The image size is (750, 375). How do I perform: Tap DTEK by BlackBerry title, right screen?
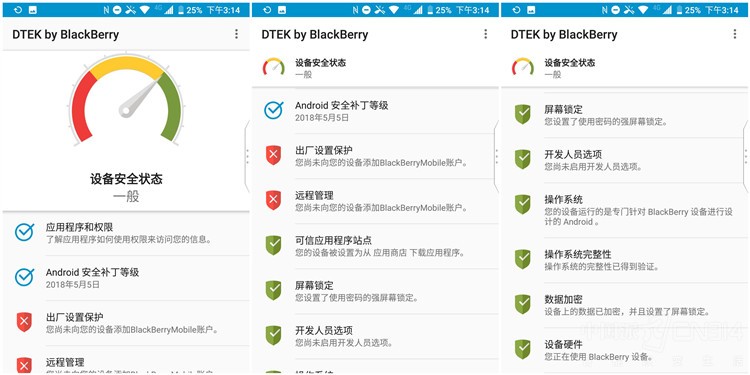coord(564,34)
